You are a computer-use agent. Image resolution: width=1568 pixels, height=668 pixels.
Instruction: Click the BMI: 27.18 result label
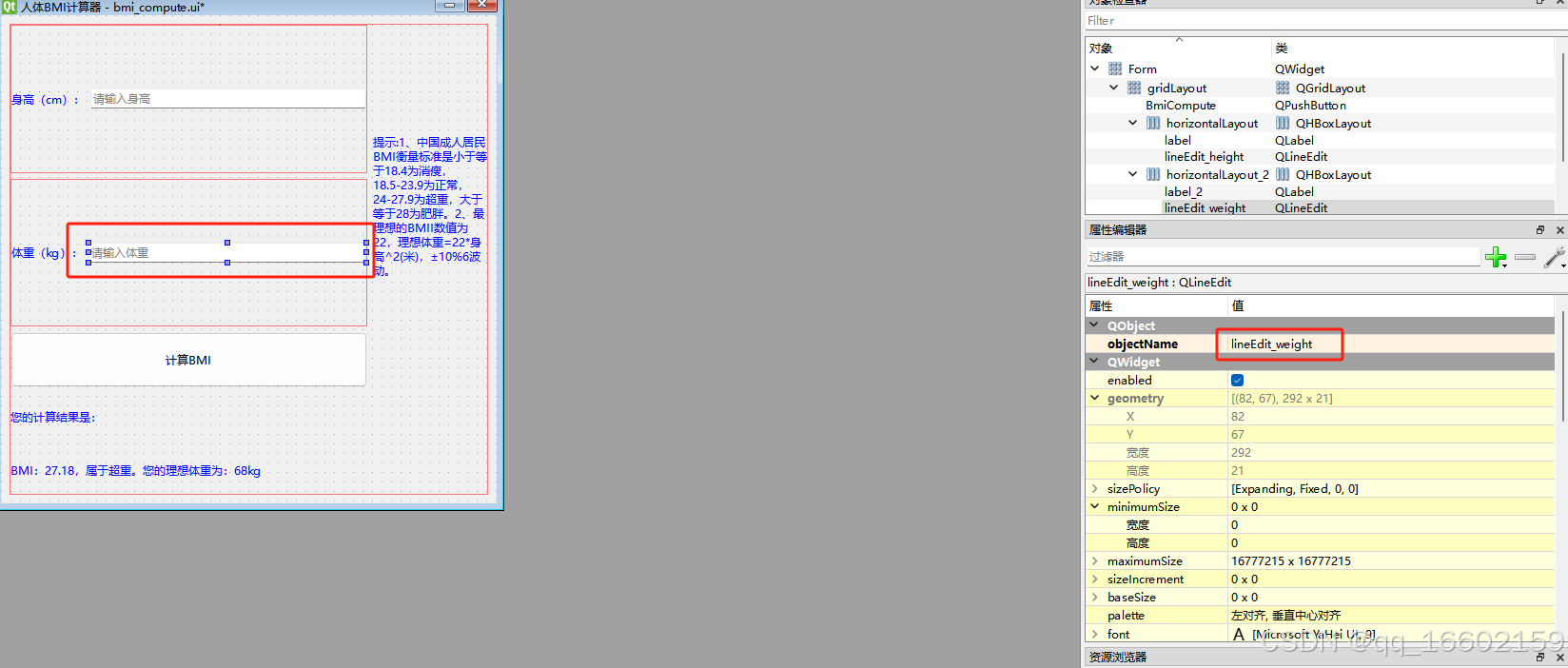[135, 471]
